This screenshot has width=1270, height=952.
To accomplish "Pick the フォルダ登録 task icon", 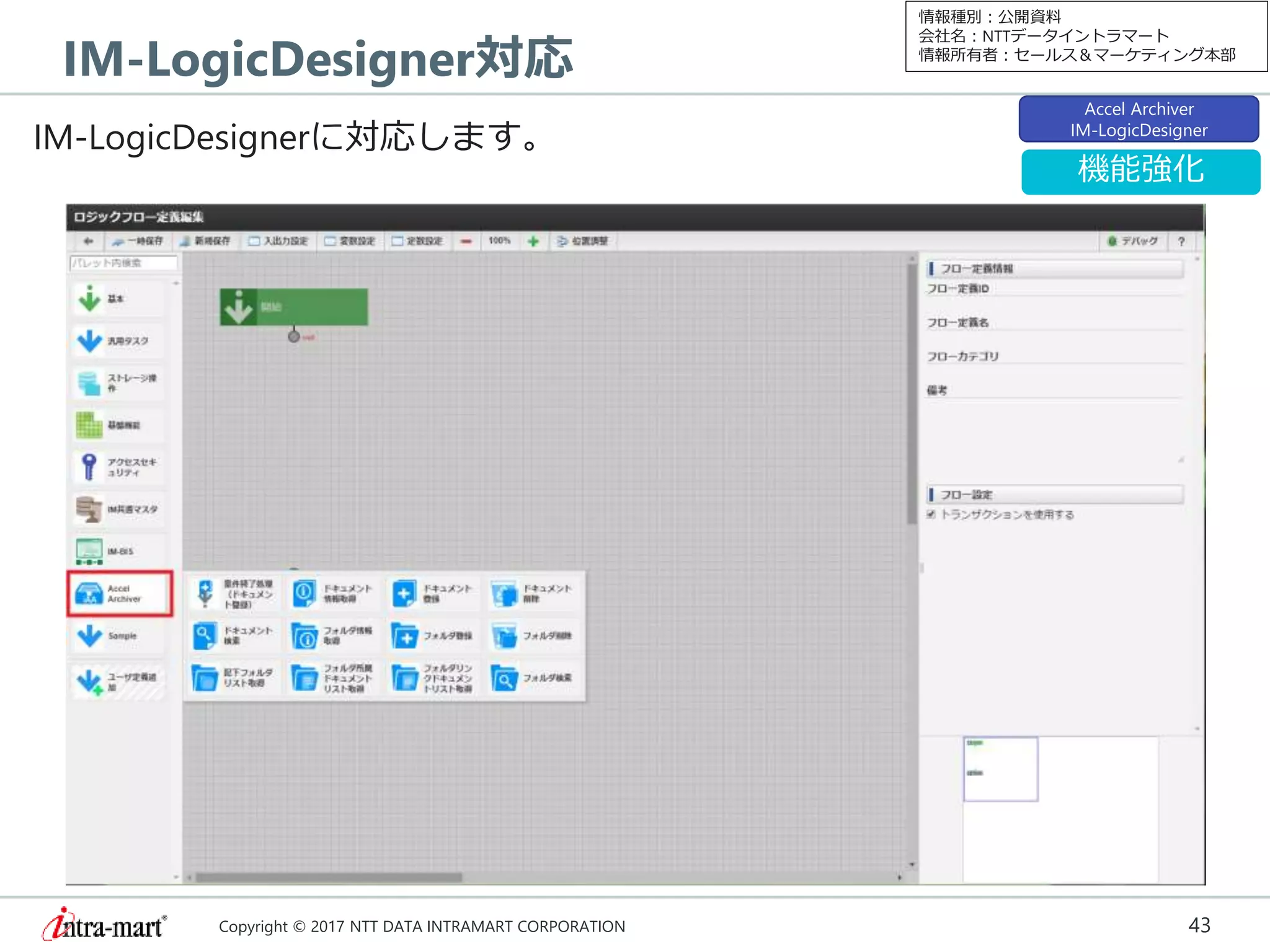I will (x=405, y=636).
